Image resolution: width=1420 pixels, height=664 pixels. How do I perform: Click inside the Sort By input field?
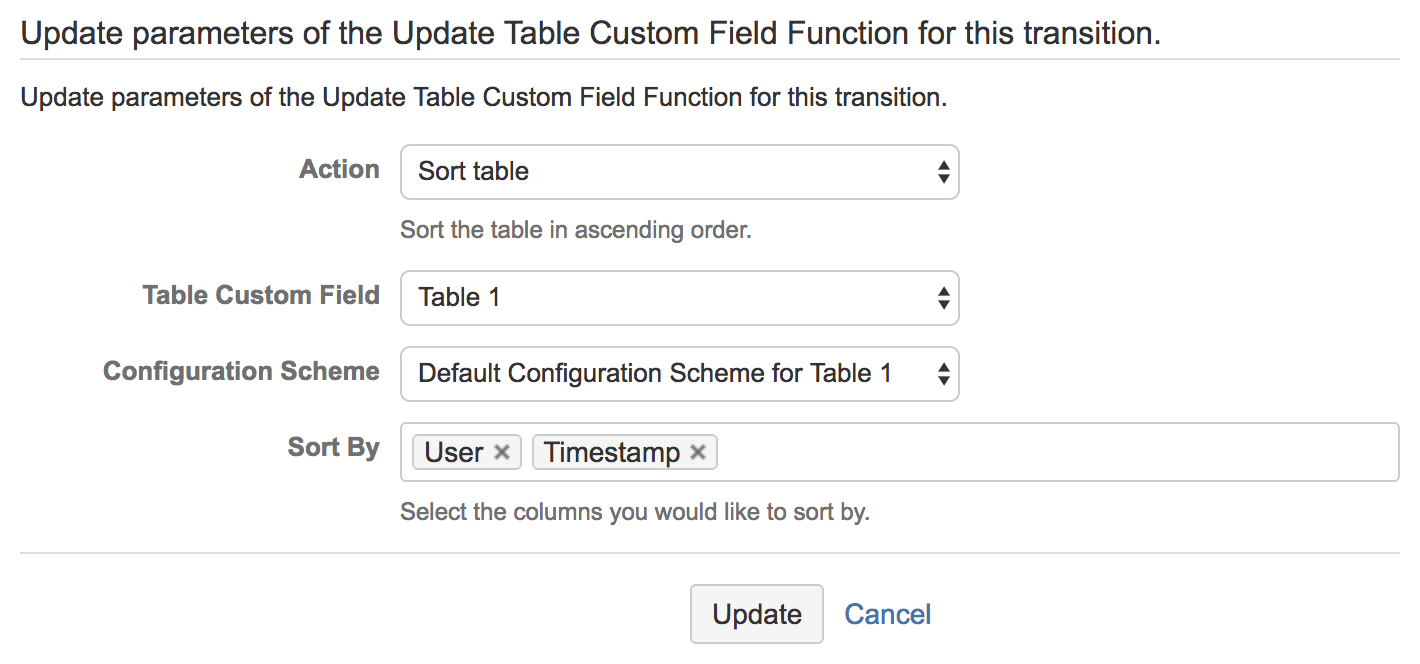click(x=1000, y=451)
